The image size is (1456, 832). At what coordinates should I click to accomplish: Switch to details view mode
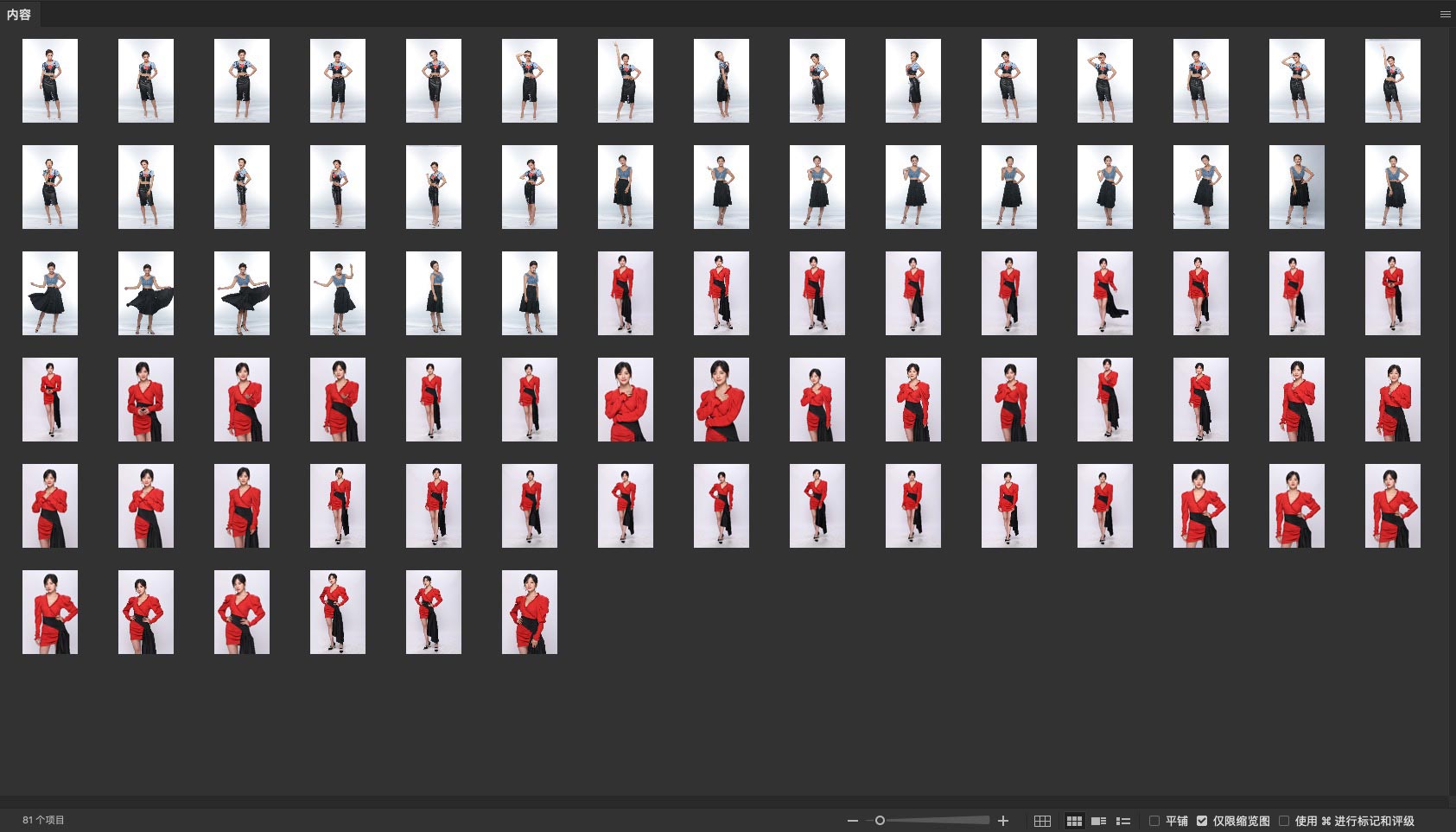(x=1099, y=821)
